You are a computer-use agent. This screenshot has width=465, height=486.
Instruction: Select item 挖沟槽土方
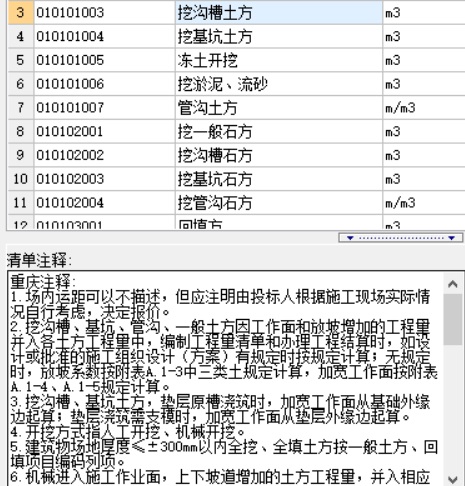(279, 13)
